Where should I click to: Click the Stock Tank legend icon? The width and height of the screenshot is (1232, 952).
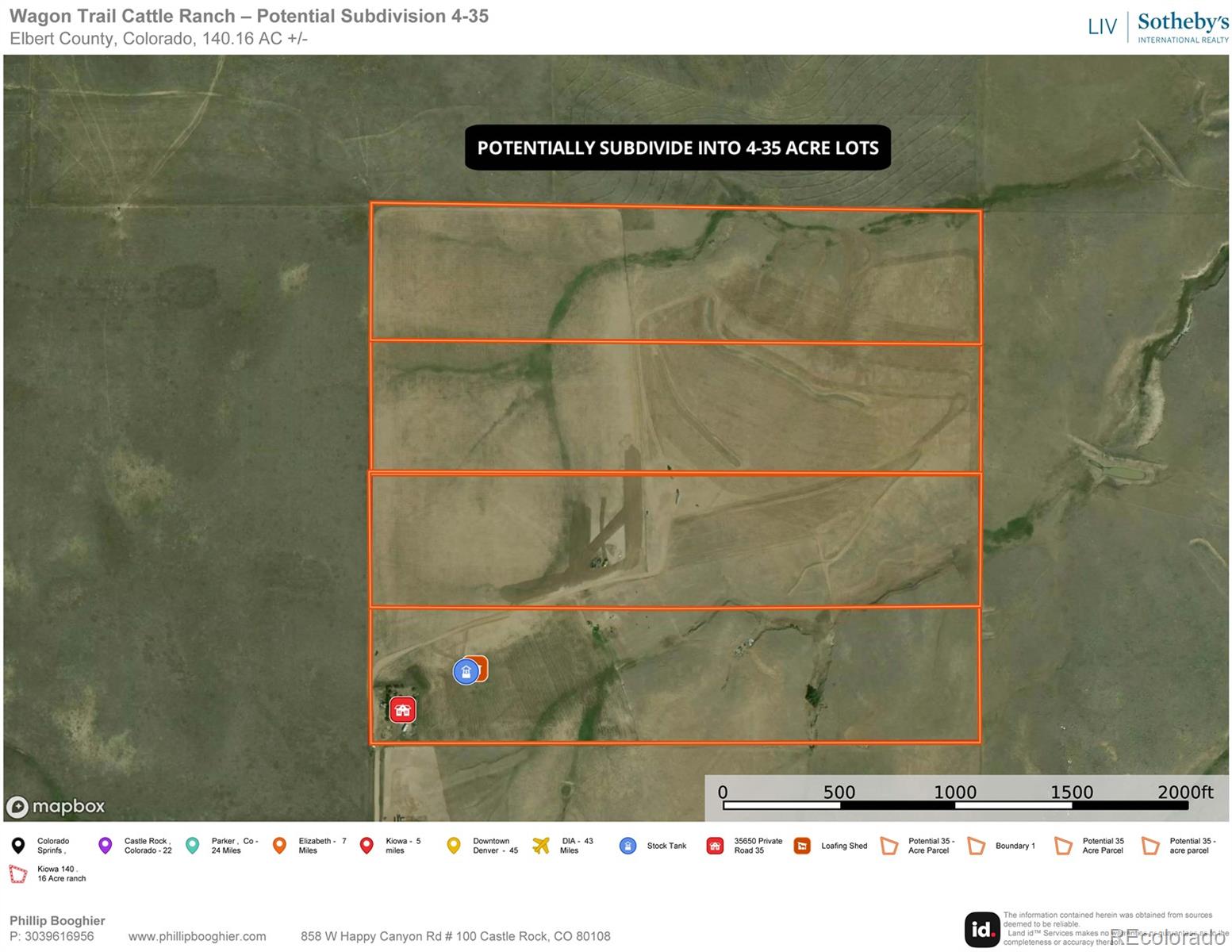628,846
